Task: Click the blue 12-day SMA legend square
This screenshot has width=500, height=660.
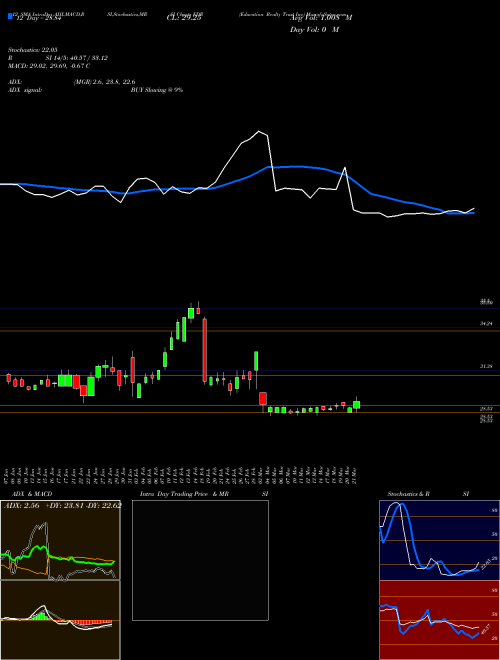Action: [10, 16]
